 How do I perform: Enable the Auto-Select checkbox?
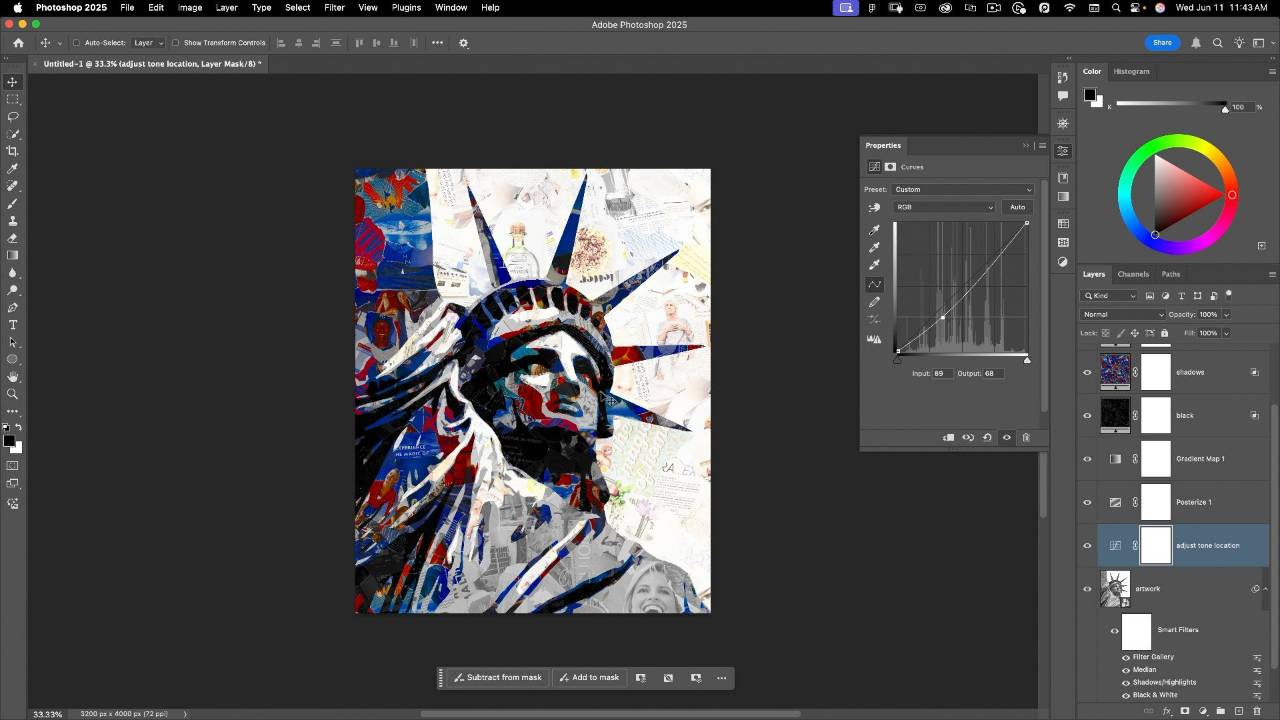[x=76, y=43]
